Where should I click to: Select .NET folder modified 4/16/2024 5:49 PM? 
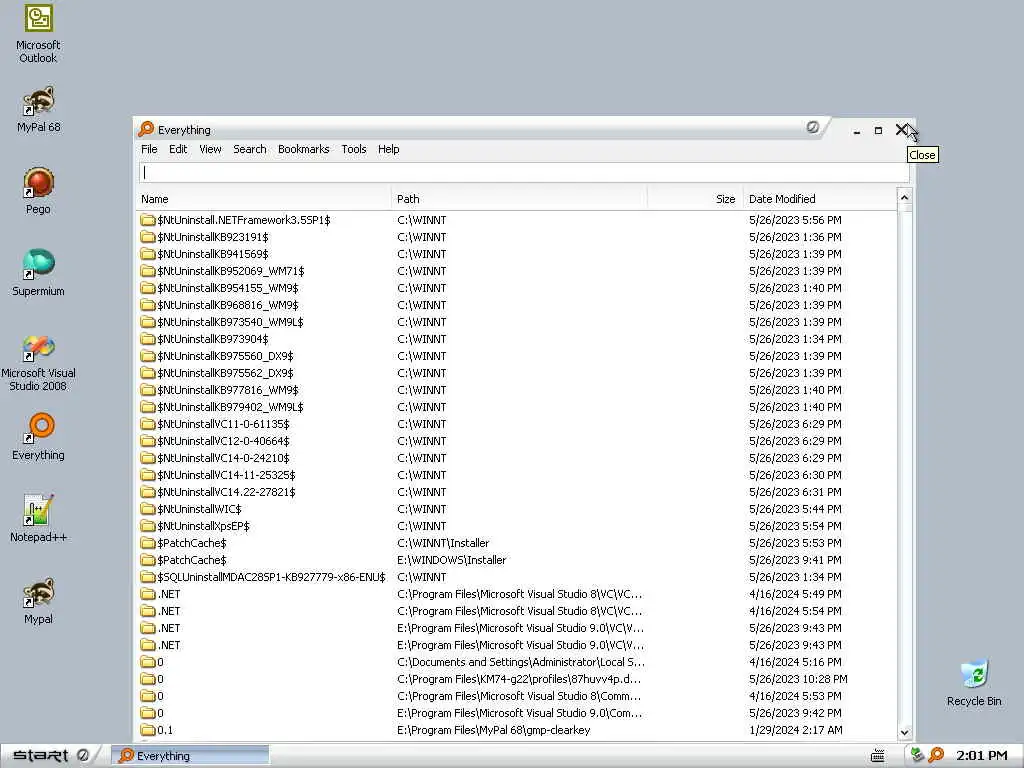tap(517, 594)
